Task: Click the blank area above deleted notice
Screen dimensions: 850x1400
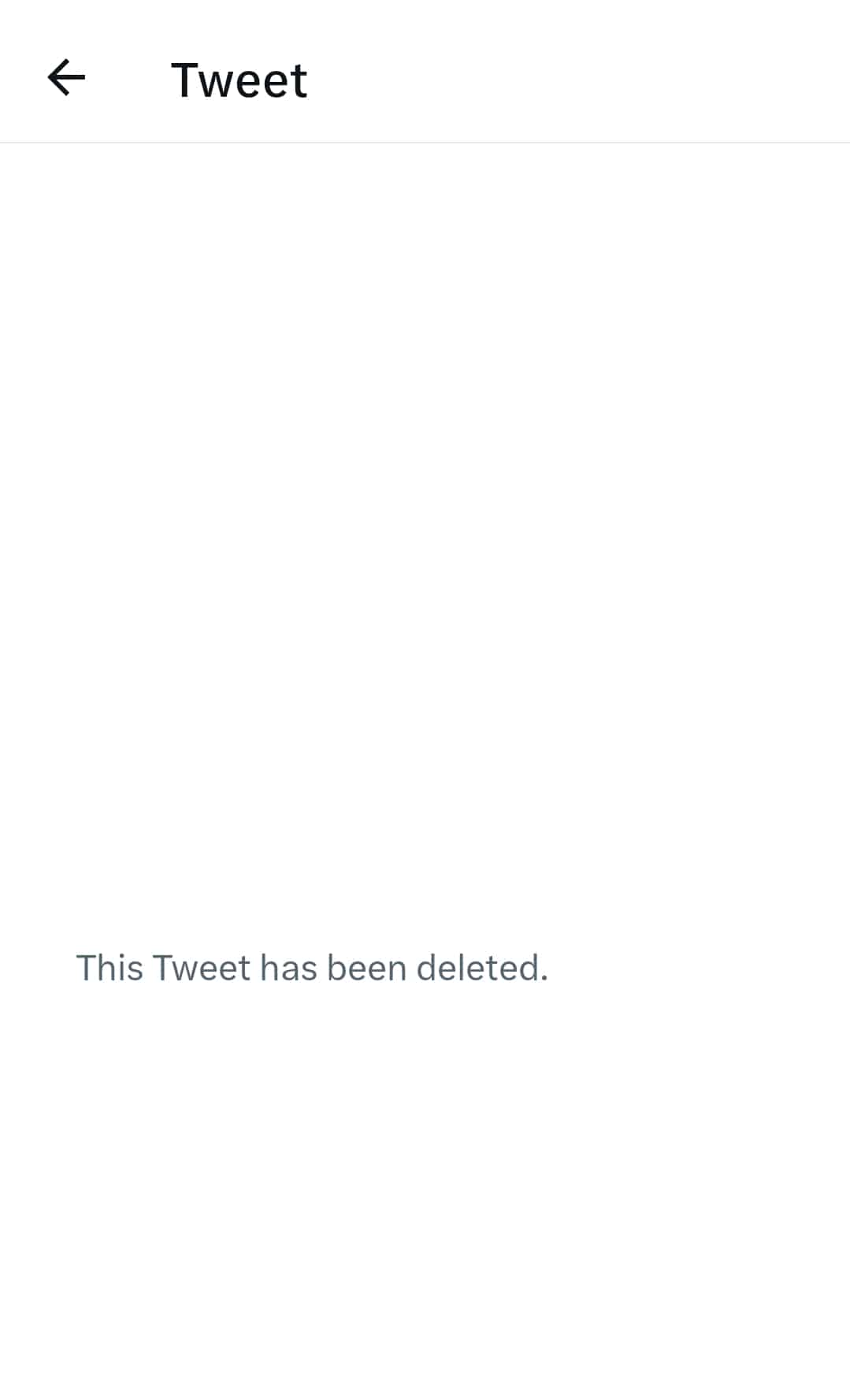Action: click(x=425, y=543)
